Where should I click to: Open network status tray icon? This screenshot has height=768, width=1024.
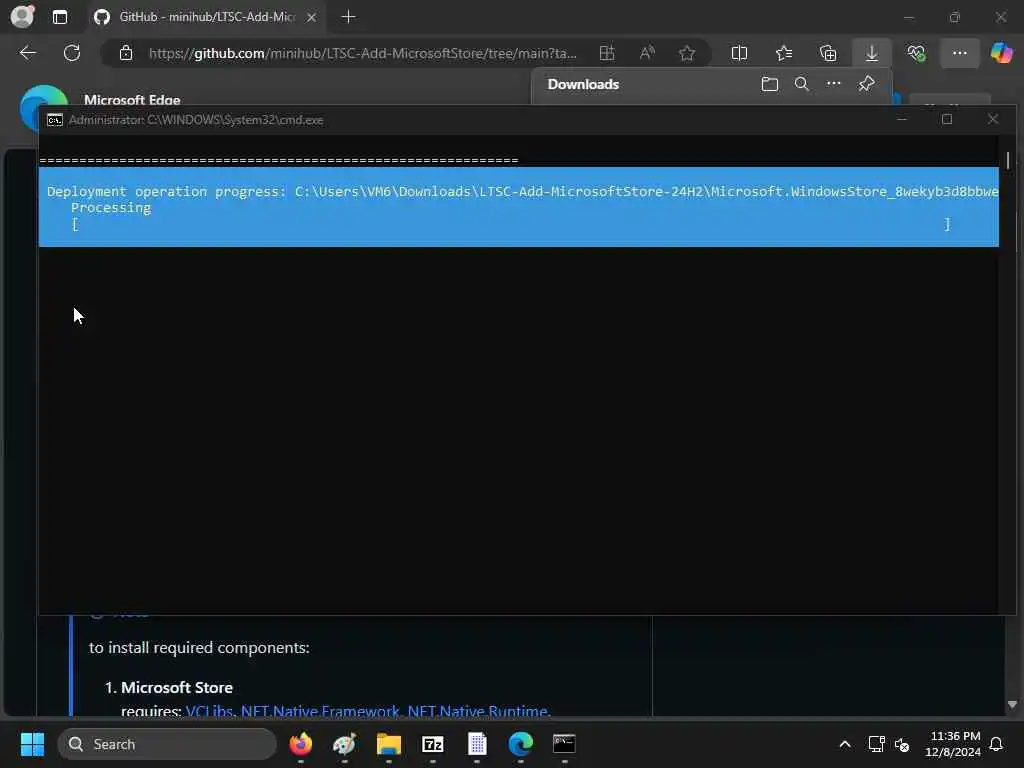point(876,744)
